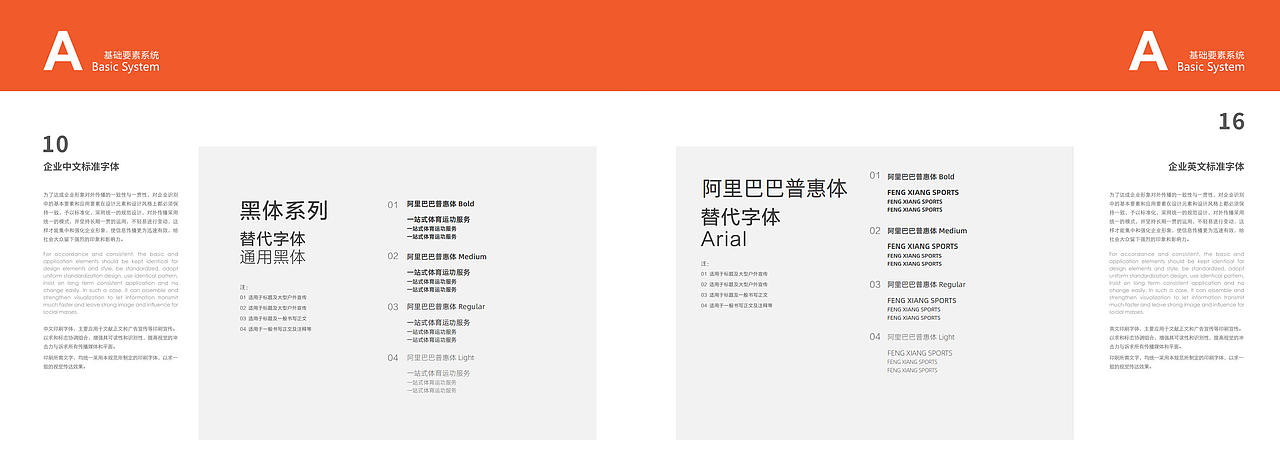Click the large title 阿里巴巴普惠体
This screenshot has width=1280, height=472.
point(775,188)
